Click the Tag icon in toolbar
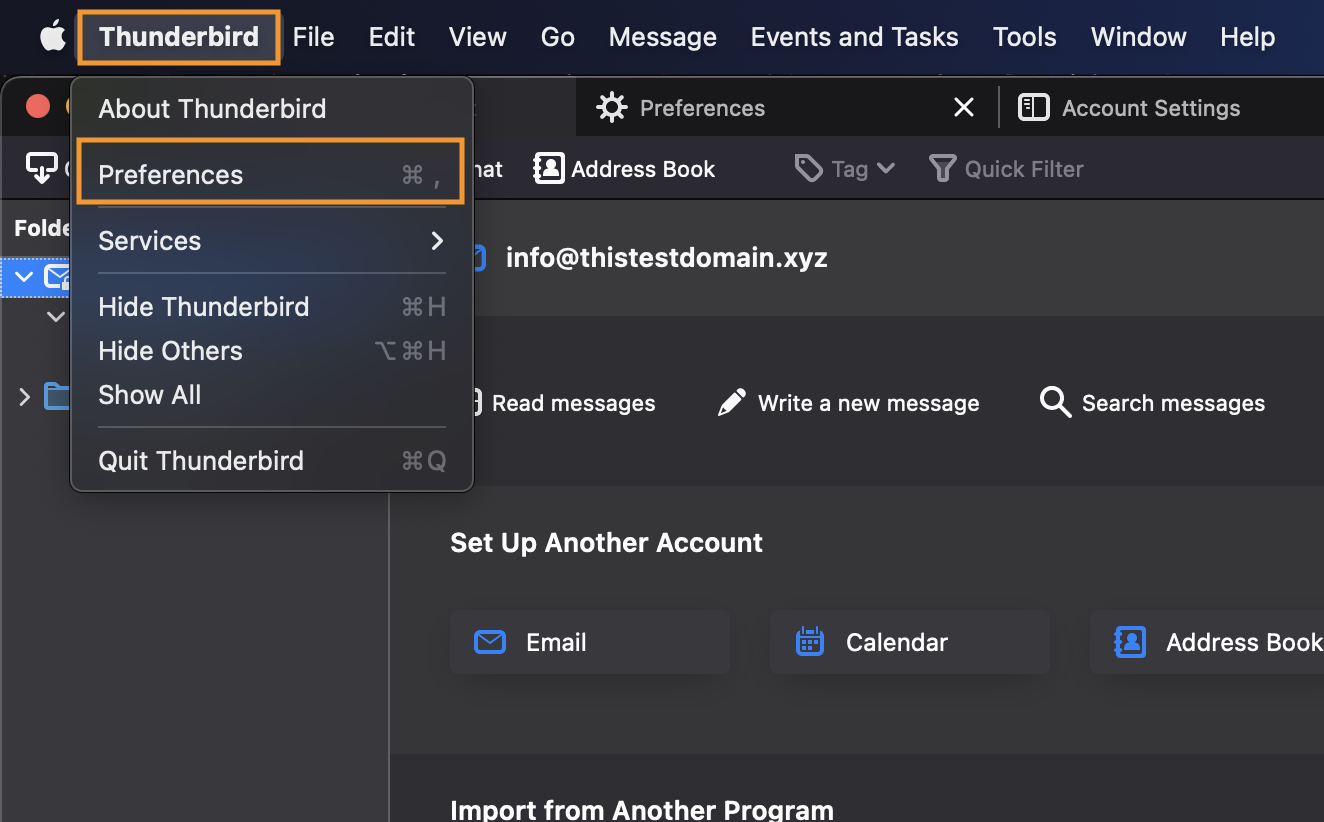The image size is (1324, 822). [x=808, y=169]
